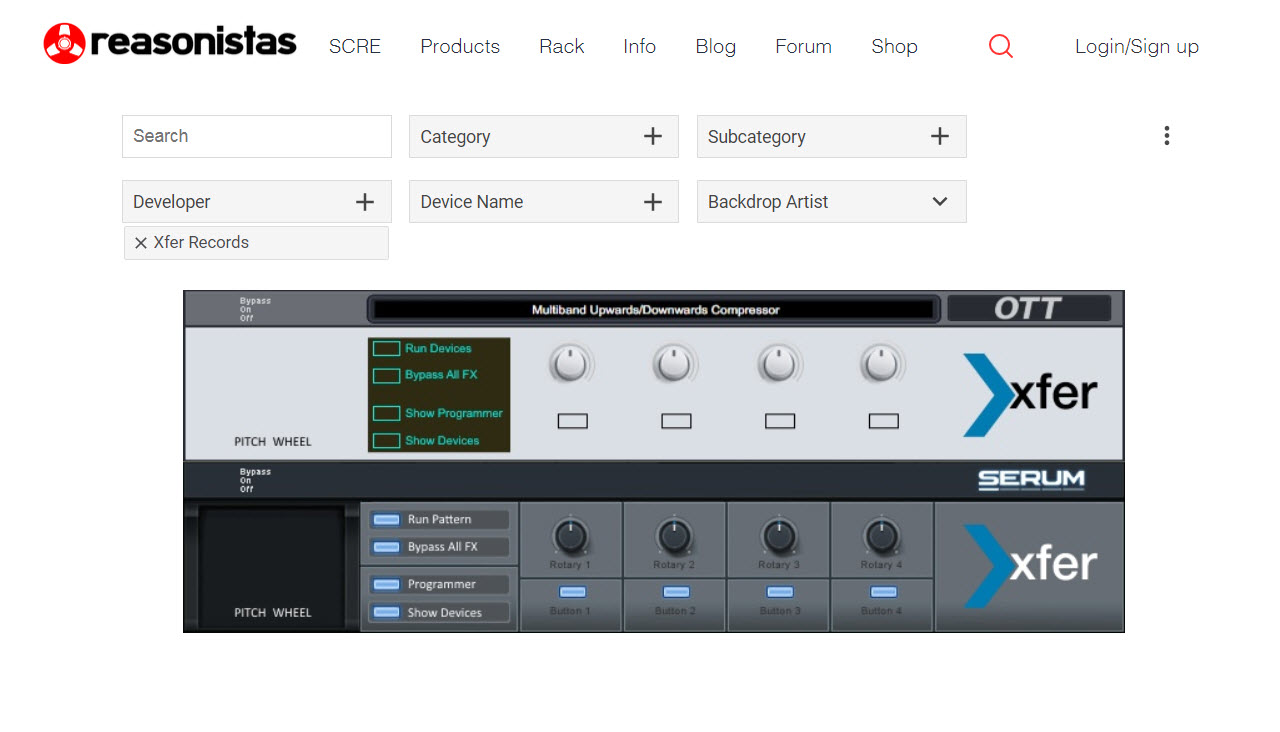Click Button 1 on Serum panel

(x=572, y=593)
